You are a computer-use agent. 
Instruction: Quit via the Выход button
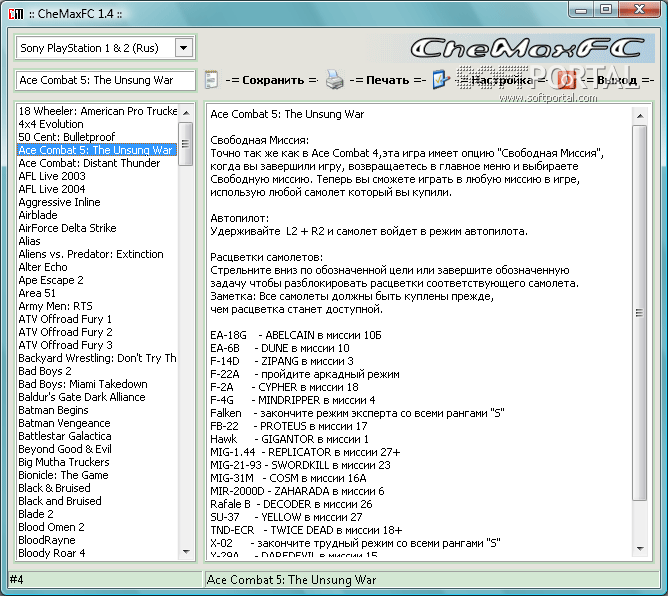point(617,80)
